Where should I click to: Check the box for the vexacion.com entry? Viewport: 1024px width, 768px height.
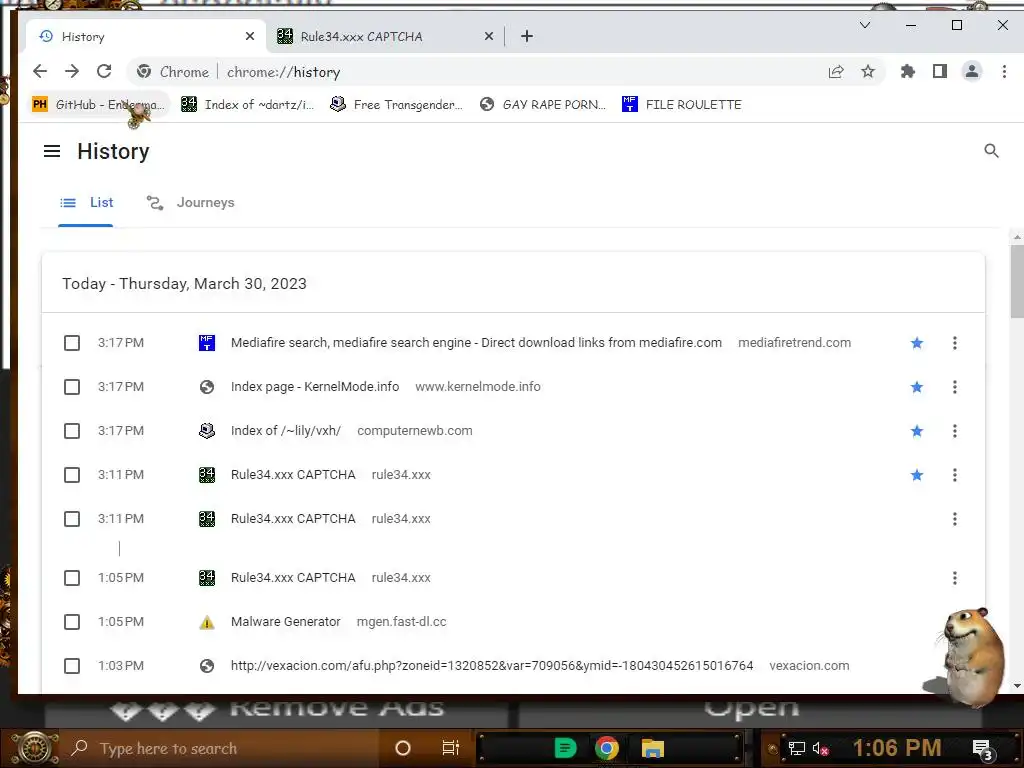(x=72, y=666)
